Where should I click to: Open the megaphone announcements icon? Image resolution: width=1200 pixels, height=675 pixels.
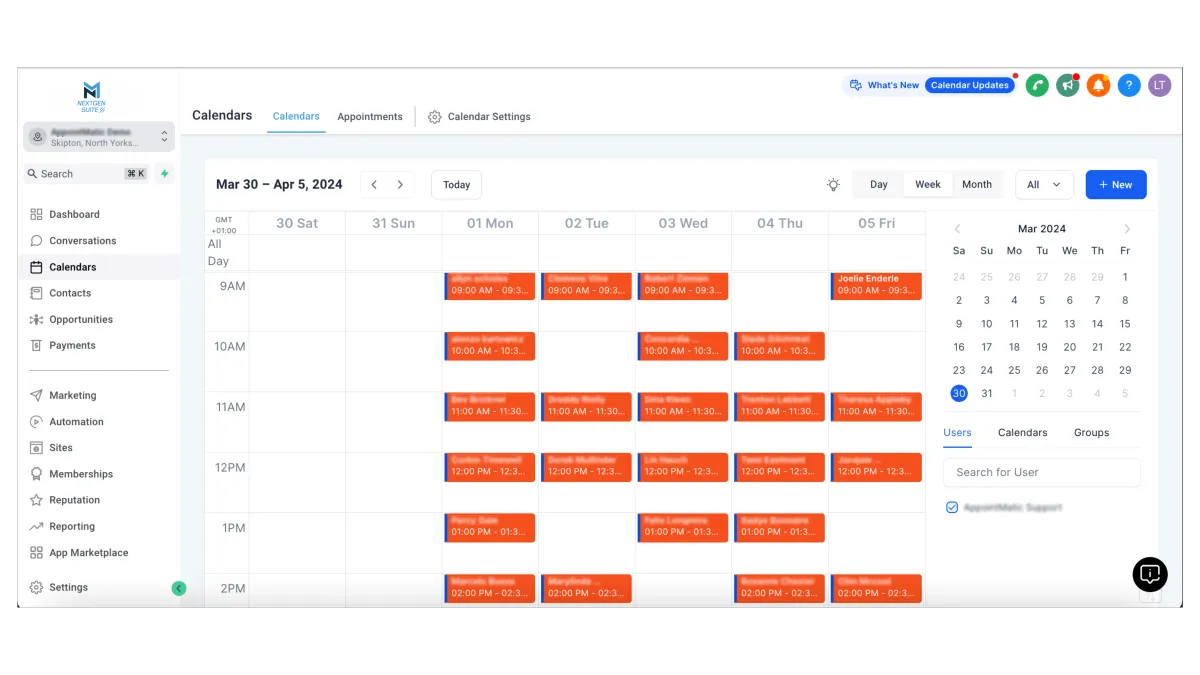click(1068, 86)
